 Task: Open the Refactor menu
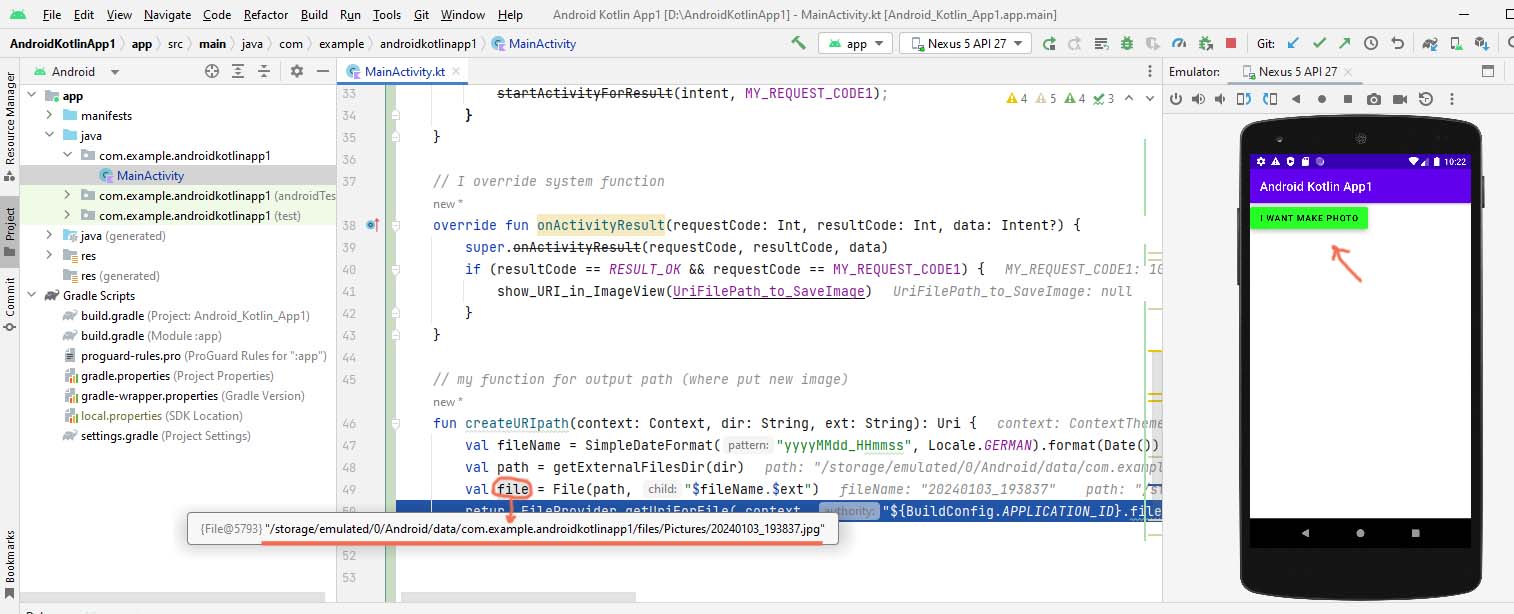tap(266, 15)
